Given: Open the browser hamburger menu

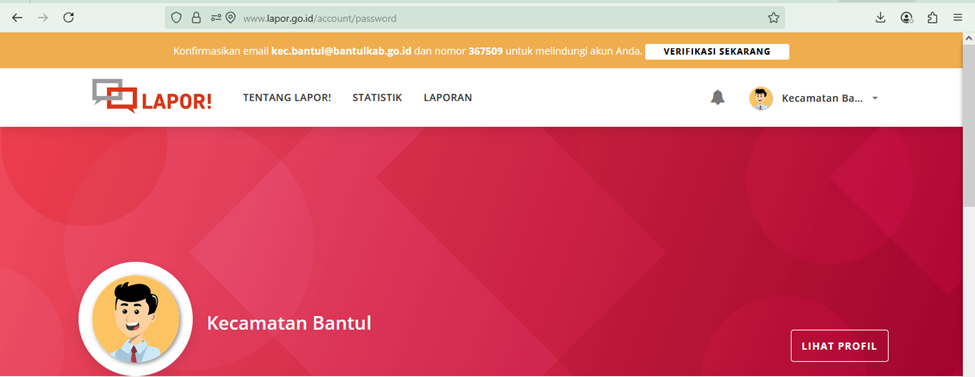Looking at the screenshot, I should tap(958, 18).
